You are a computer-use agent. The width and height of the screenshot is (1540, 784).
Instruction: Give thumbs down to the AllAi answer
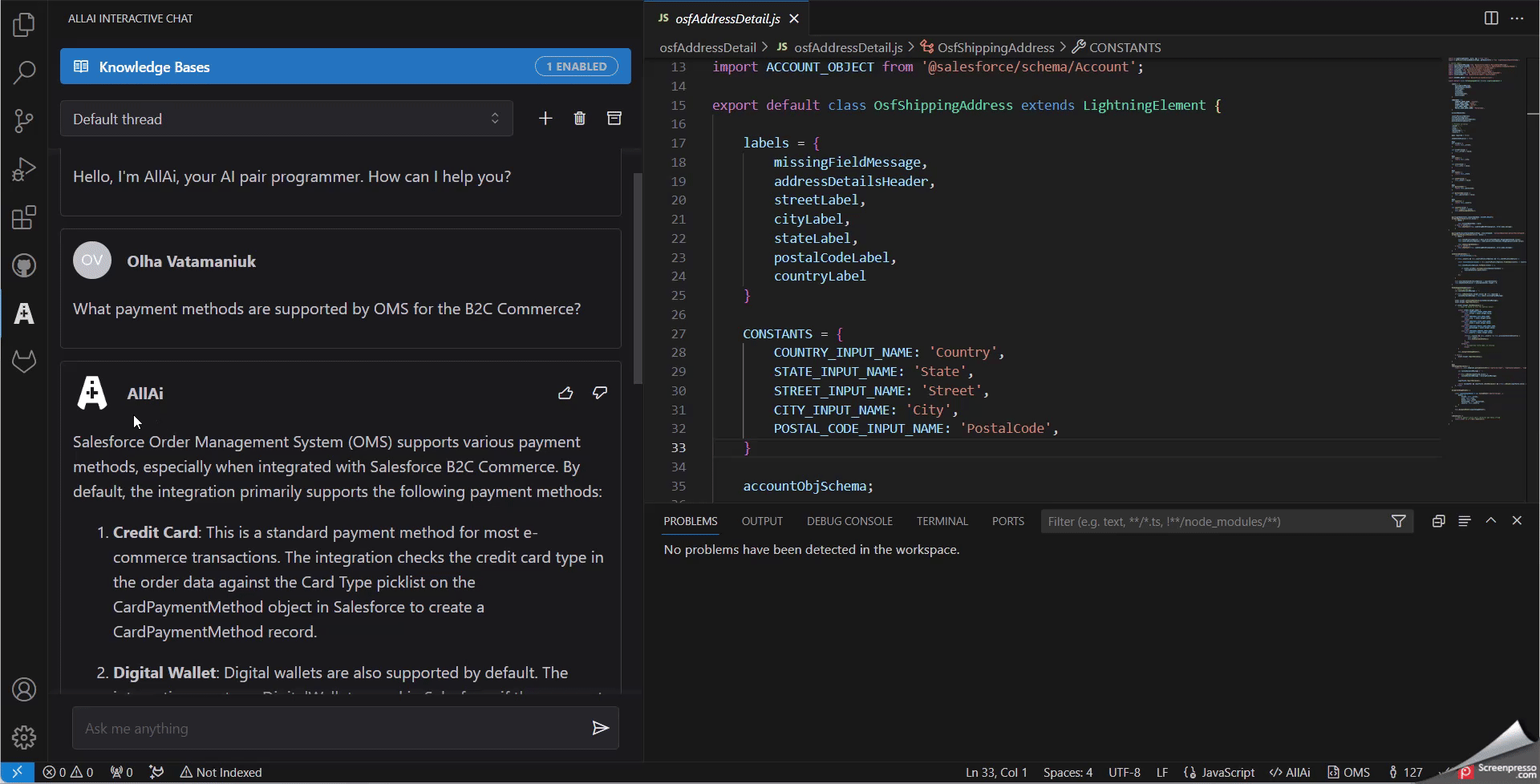click(x=599, y=393)
